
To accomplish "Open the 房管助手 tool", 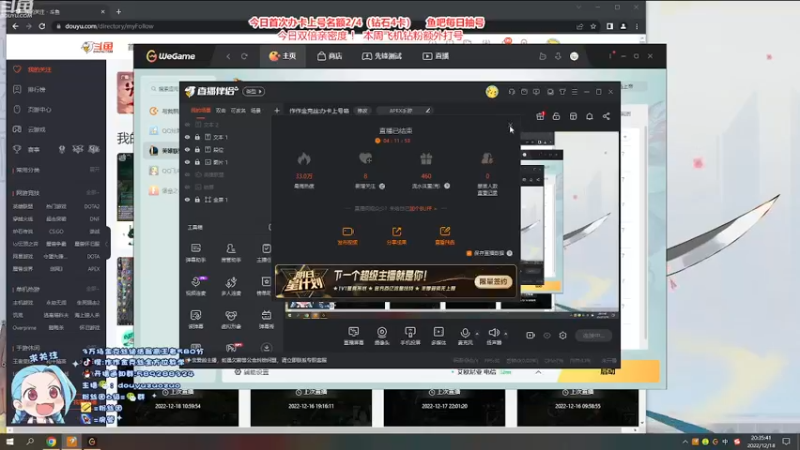I will (x=231, y=253).
